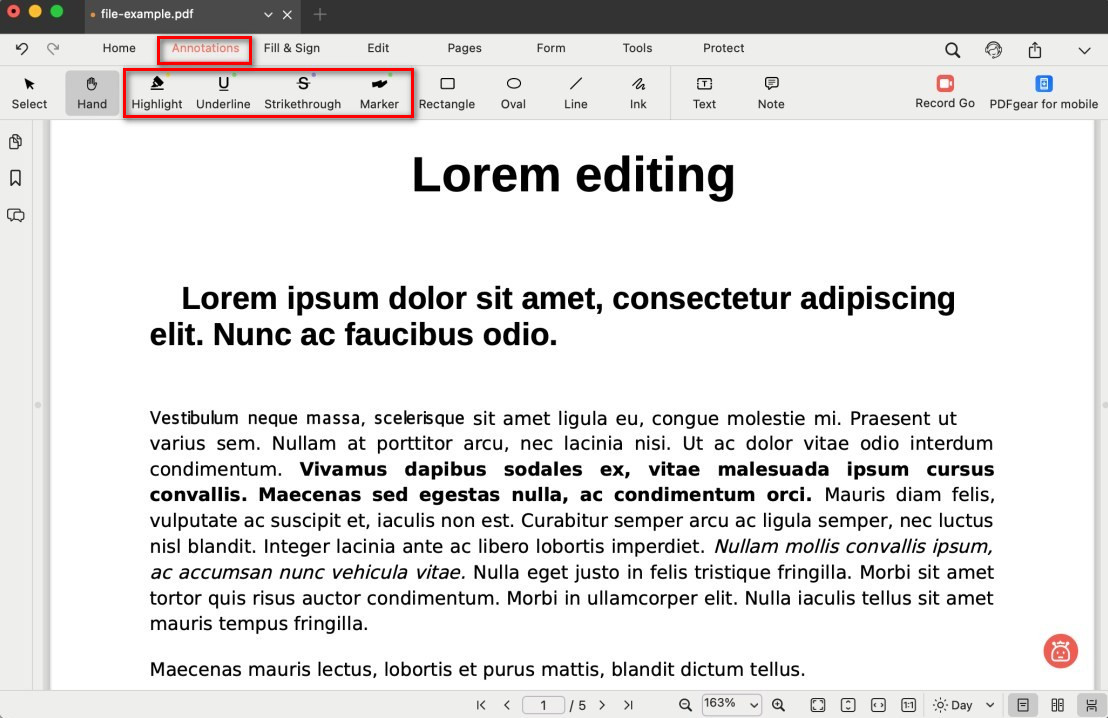Select the Oval shape tool

pos(513,93)
